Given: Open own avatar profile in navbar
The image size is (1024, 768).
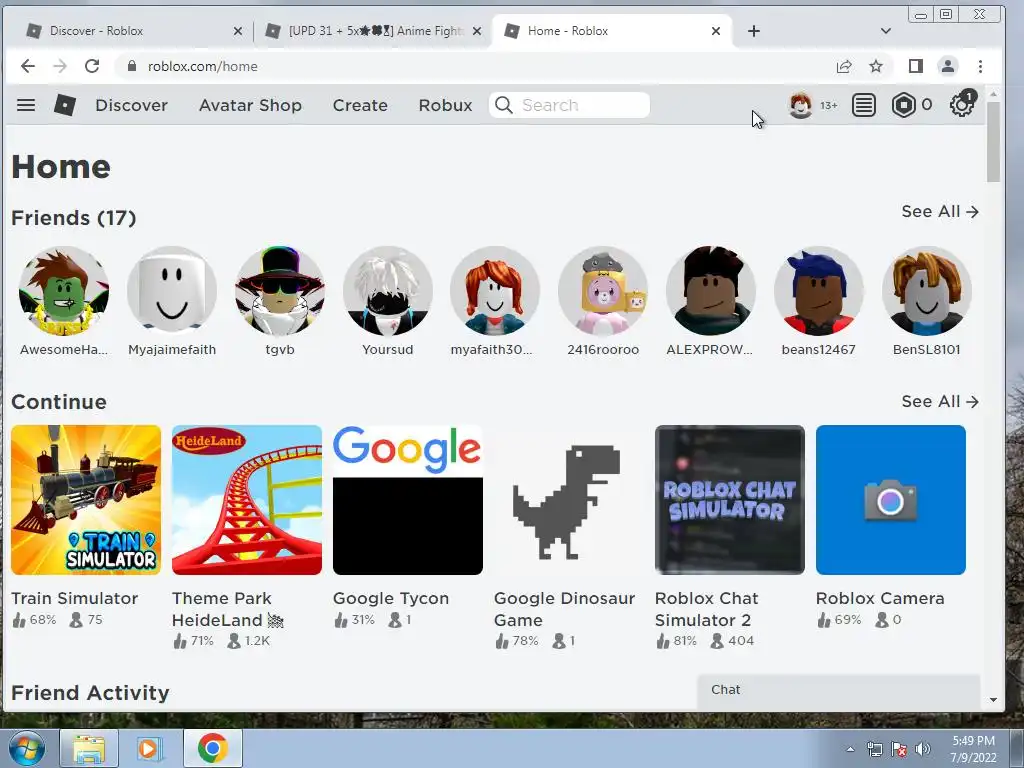Looking at the screenshot, I should pyautogui.click(x=801, y=105).
